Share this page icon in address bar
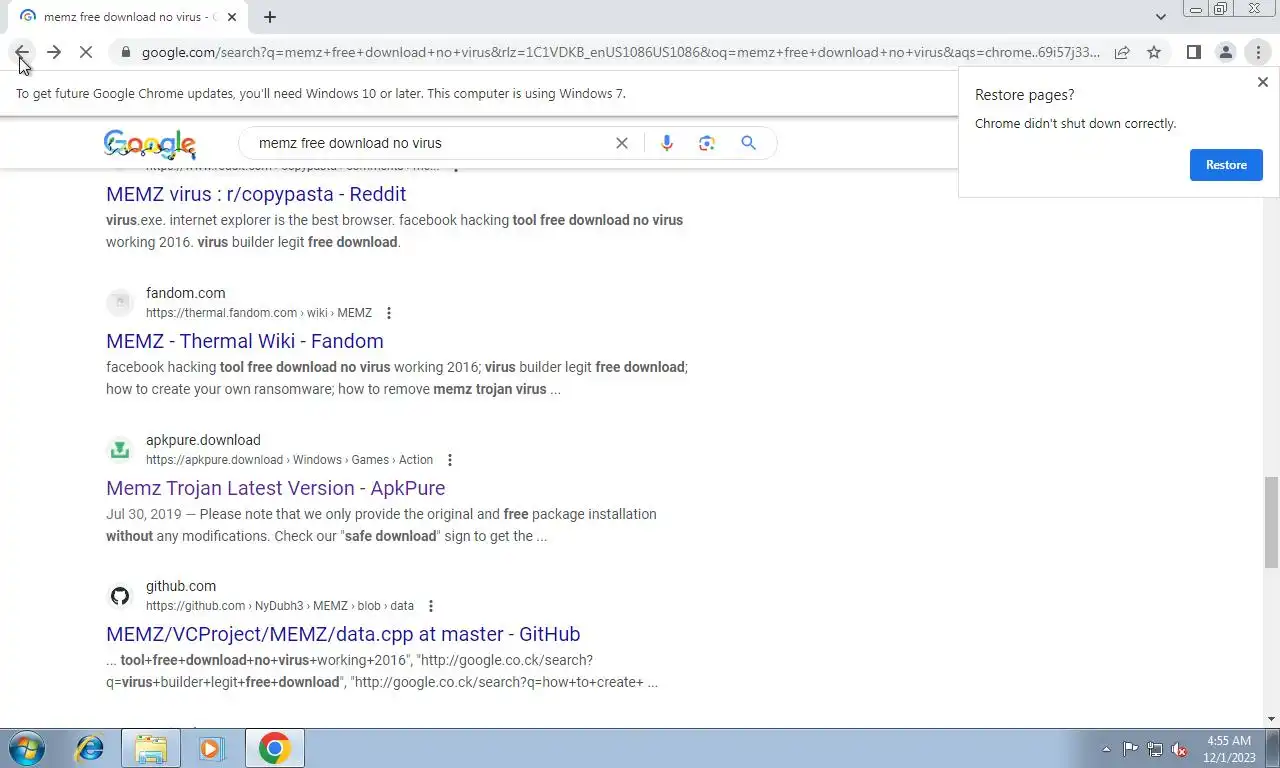 tap(1122, 52)
